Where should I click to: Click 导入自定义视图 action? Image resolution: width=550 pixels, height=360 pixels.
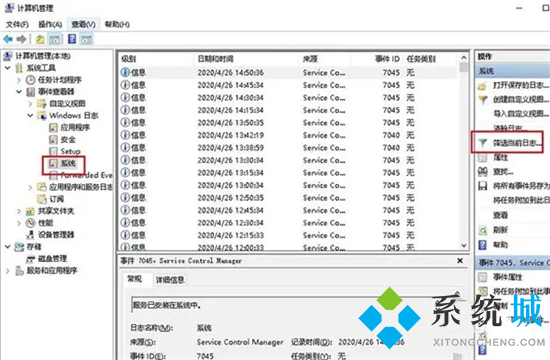pyautogui.click(x=521, y=113)
